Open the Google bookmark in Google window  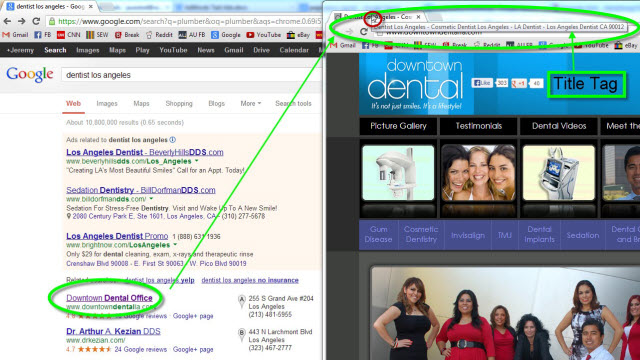(226, 35)
